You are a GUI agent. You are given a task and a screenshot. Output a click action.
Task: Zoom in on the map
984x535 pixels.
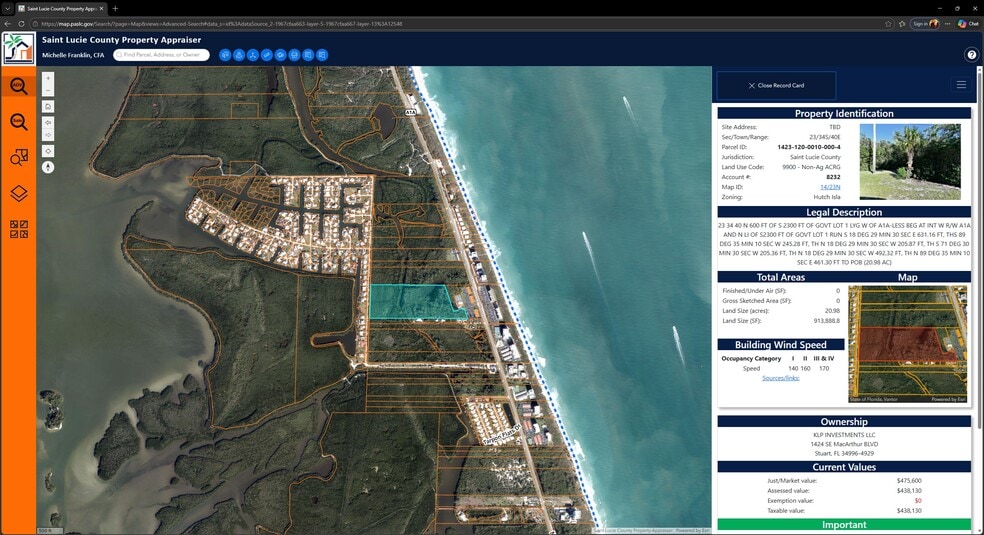(x=48, y=78)
